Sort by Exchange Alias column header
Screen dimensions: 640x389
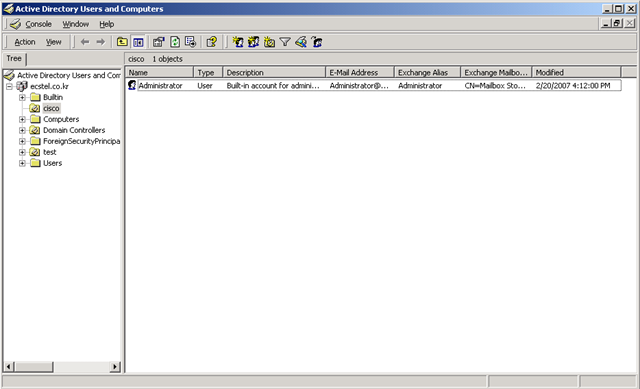(427, 73)
